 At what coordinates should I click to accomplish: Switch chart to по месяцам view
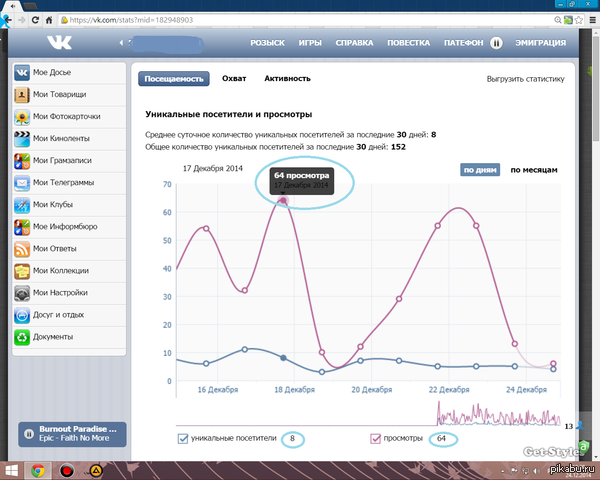coord(534,170)
